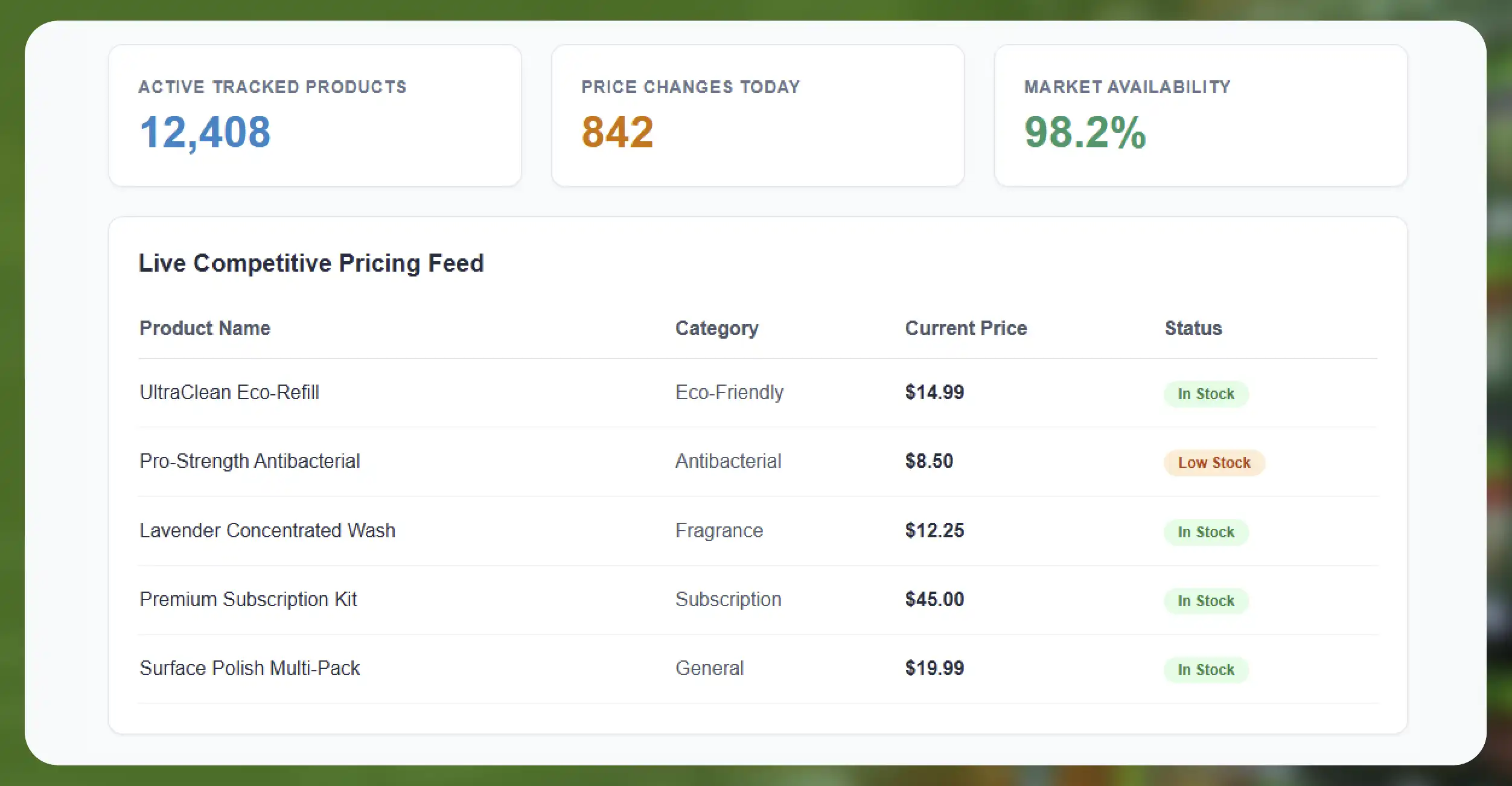Select Surface Polish Multi-Pack row
Viewport: 1512px width, 786px height.
[758, 669]
